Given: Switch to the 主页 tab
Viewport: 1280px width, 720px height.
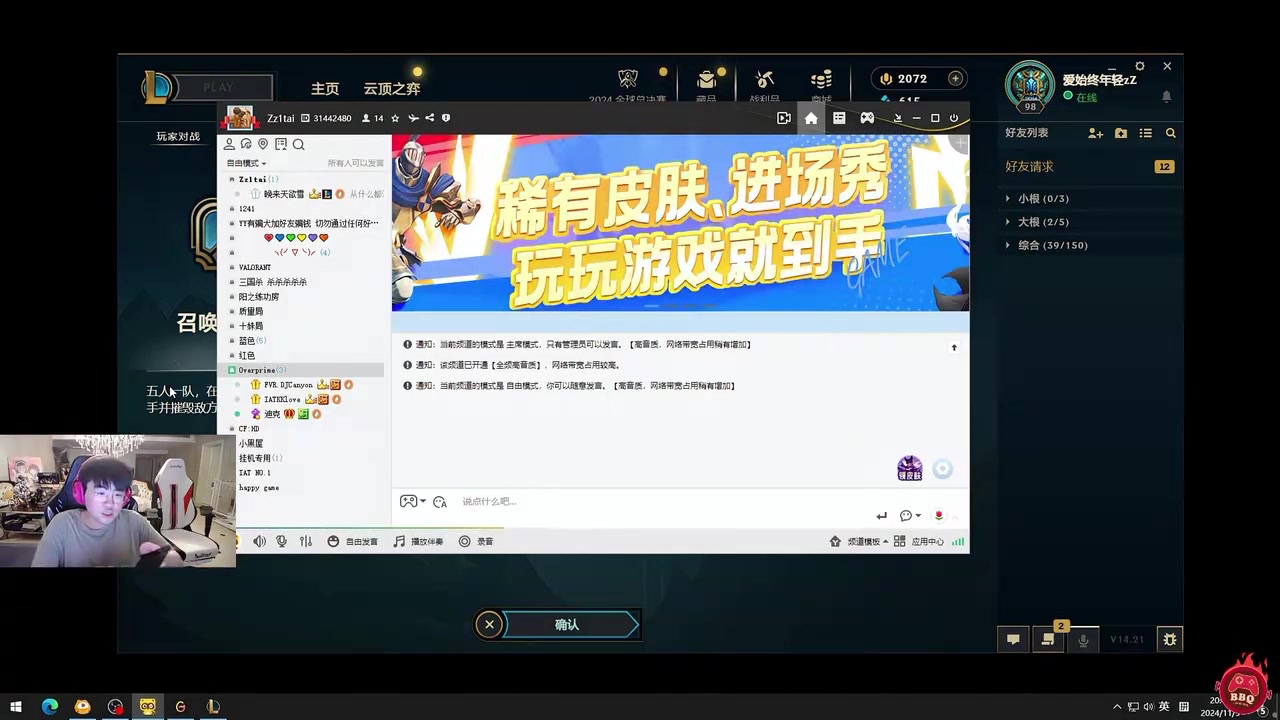Looking at the screenshot, I should [325, 89].
